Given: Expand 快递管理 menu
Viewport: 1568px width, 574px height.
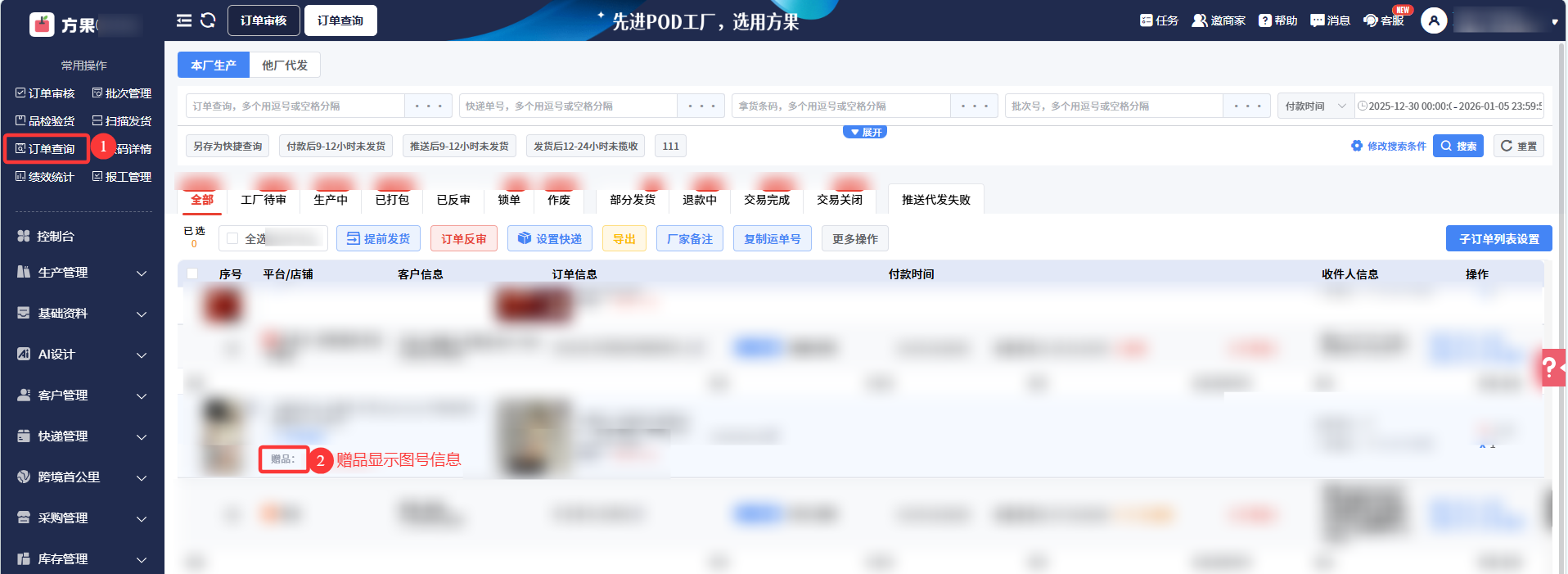Looking at the screenshot, I should click(x=82, y=436).
